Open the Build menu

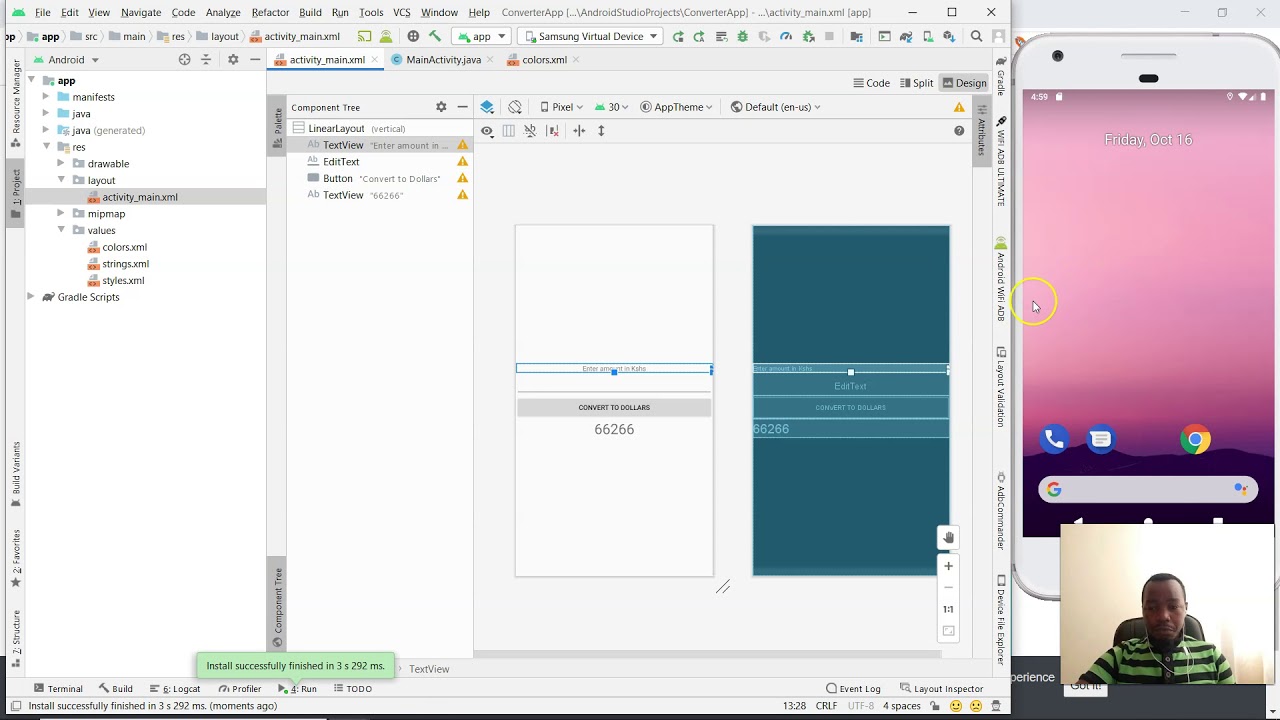pyautogui.click(x=310, y=12)
